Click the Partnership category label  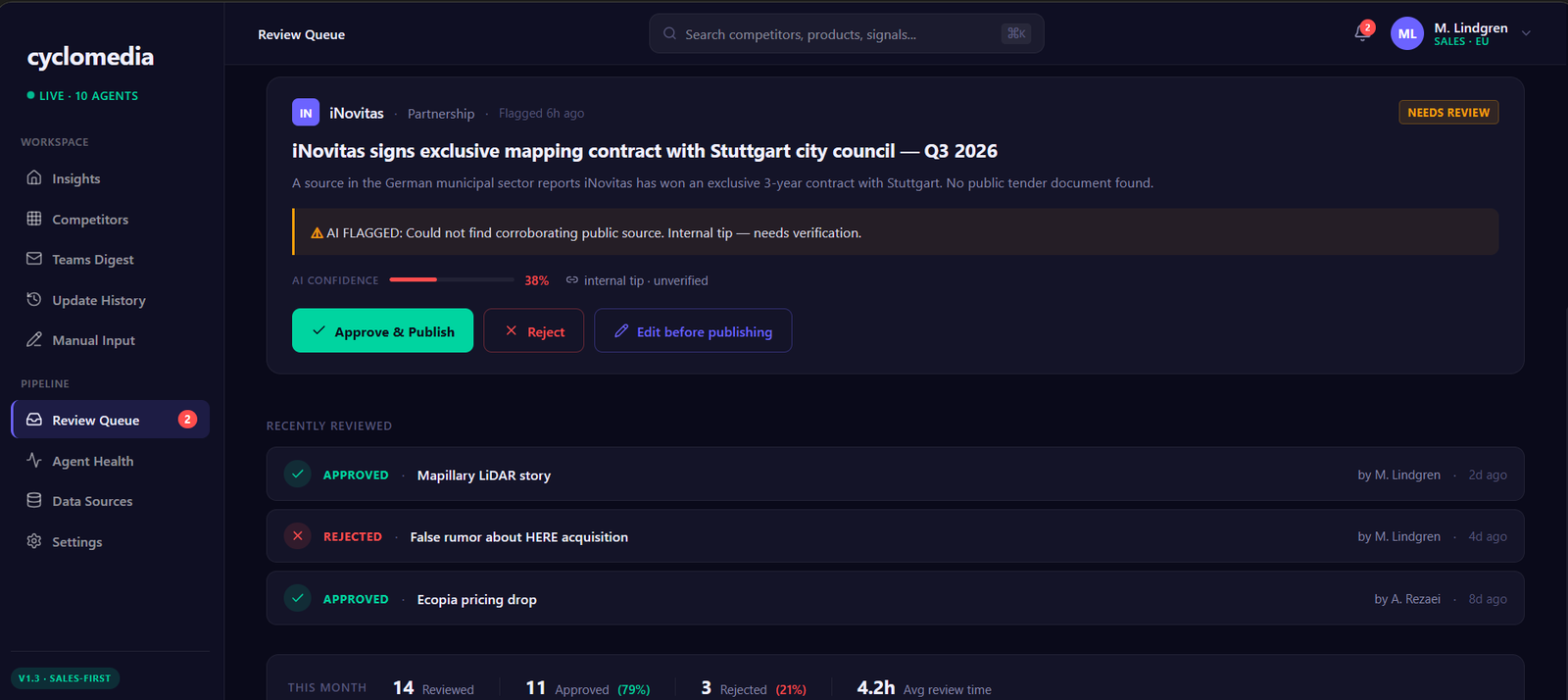pos(441,114)
